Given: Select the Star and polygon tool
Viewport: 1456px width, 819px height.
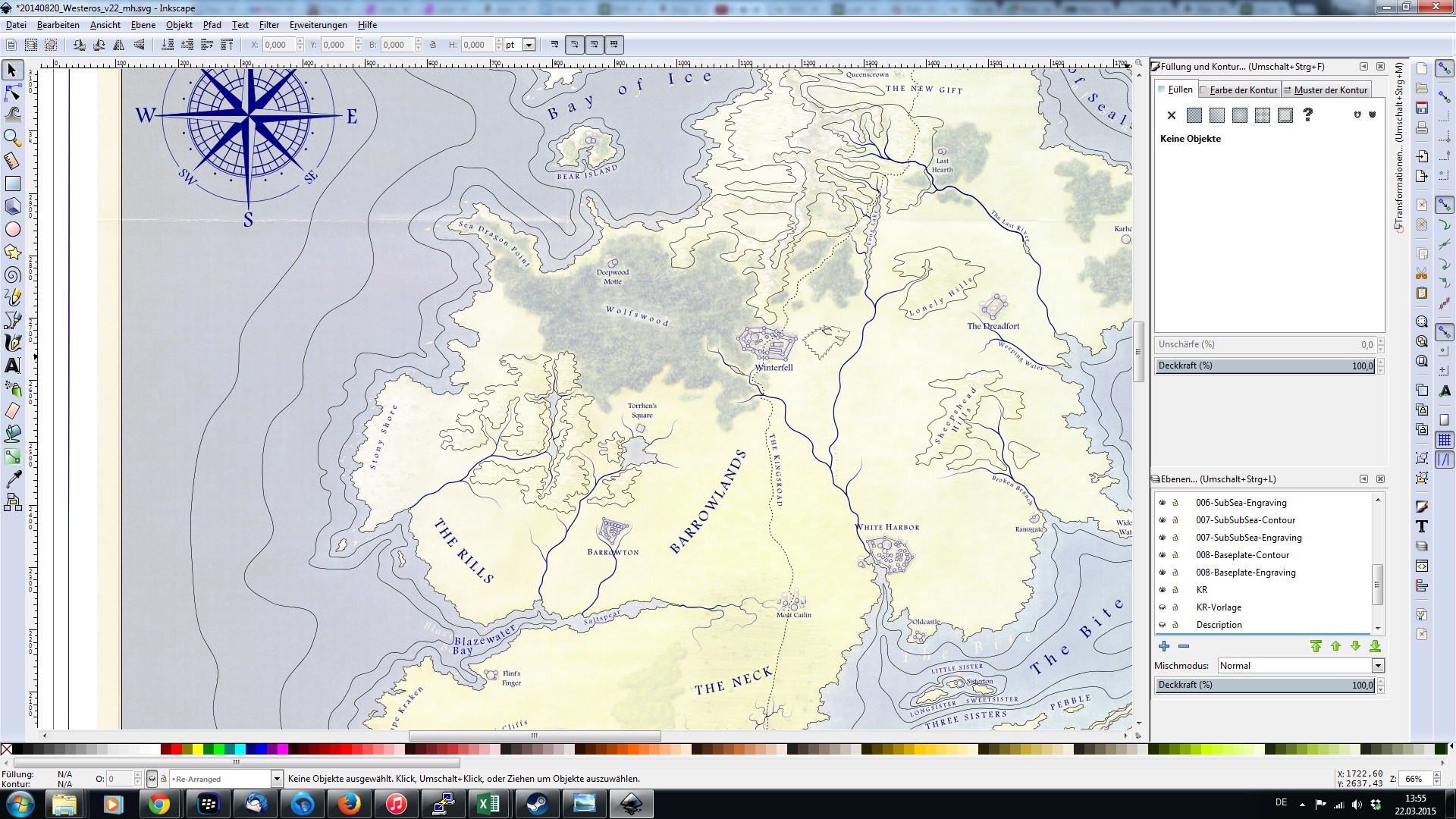Looking at the screenshot, I should point(12,252).
